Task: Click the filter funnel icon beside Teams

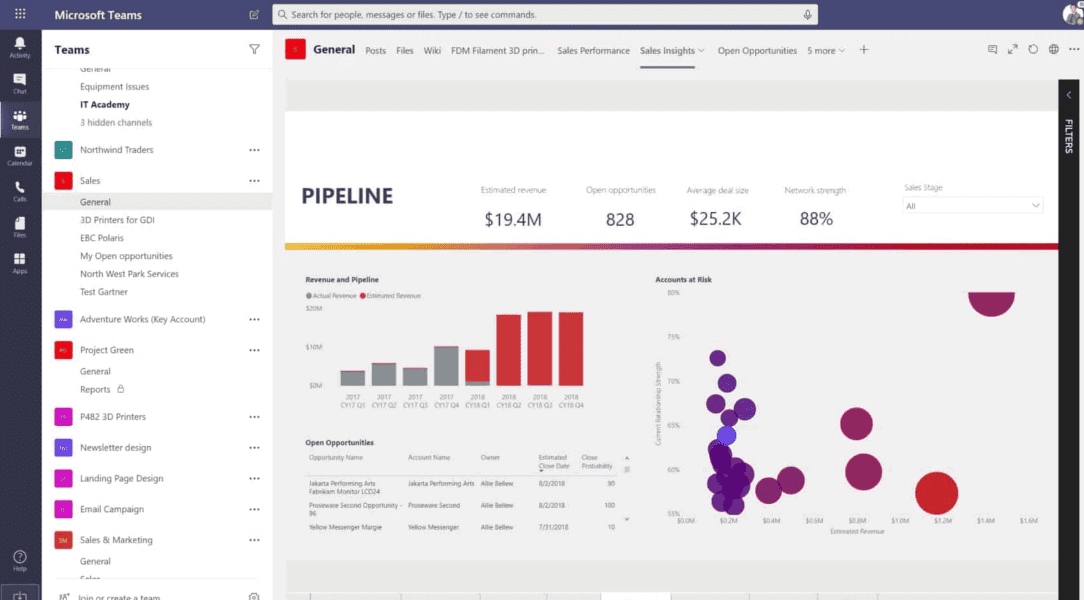Action: click(x=254, y=49)
